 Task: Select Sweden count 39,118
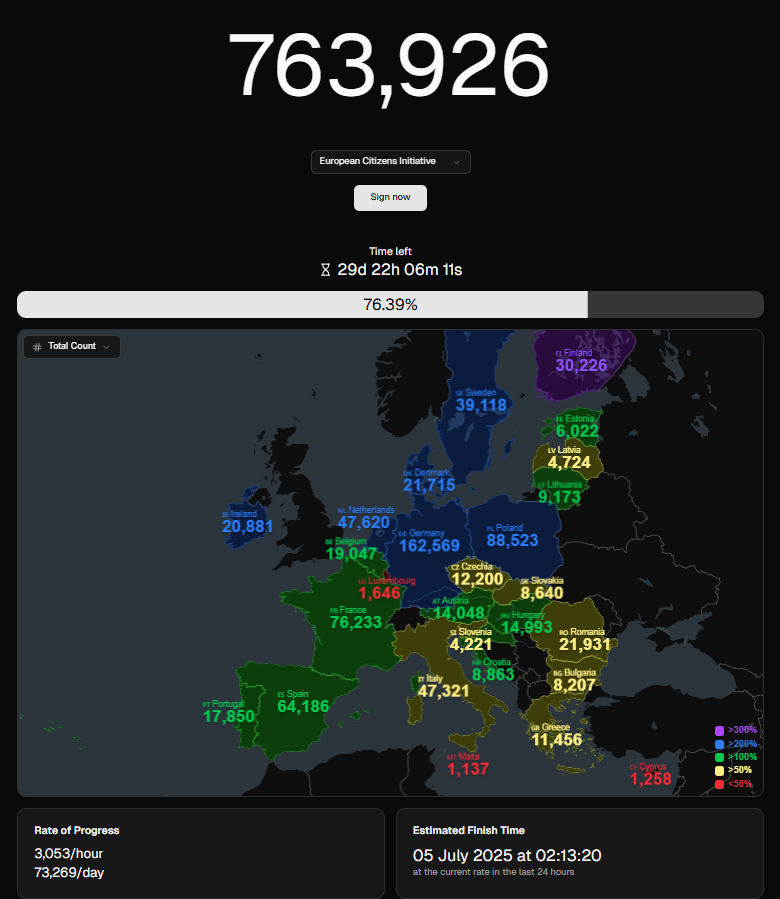coord(481,405)
